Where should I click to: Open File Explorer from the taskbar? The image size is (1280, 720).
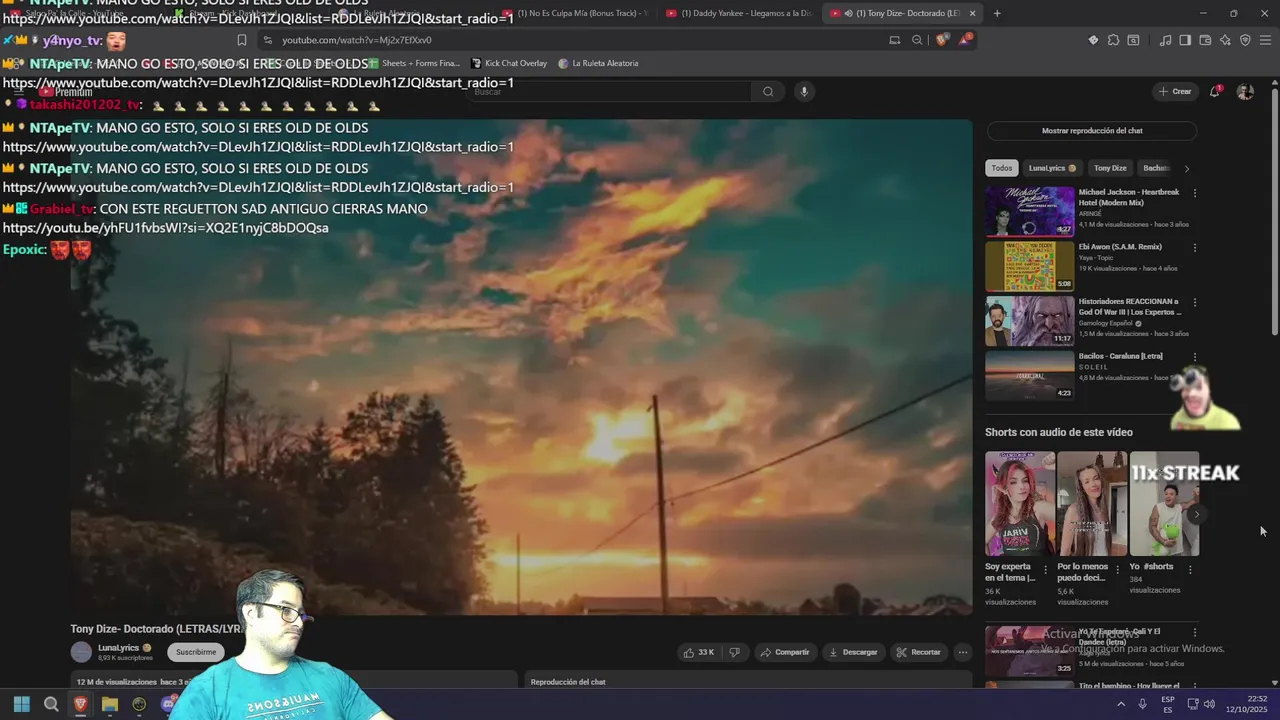(110, 704)
